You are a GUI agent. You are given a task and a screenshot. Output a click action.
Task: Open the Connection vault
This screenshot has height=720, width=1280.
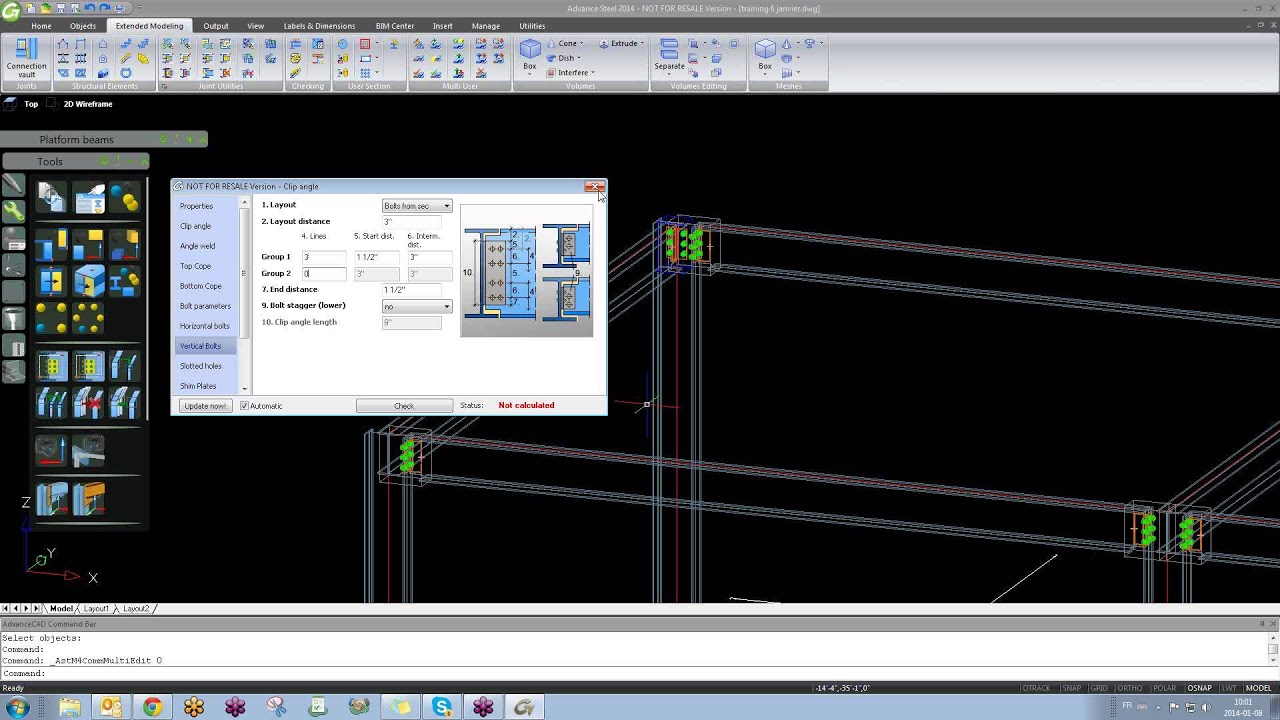click(26, 58)
